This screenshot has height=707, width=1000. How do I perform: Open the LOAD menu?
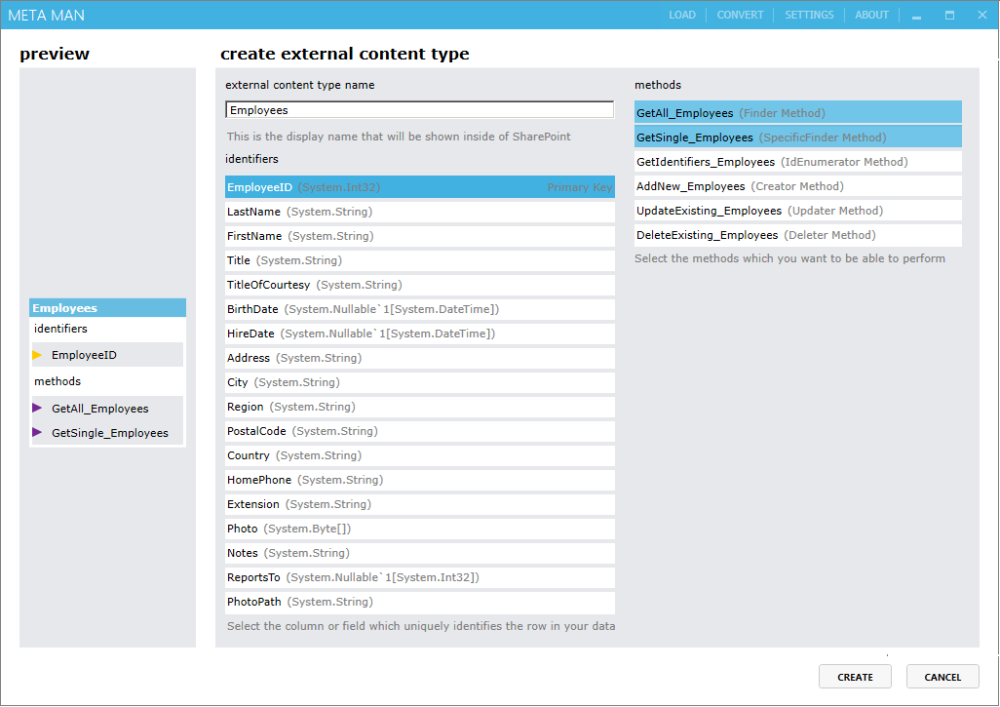point(682,15)
